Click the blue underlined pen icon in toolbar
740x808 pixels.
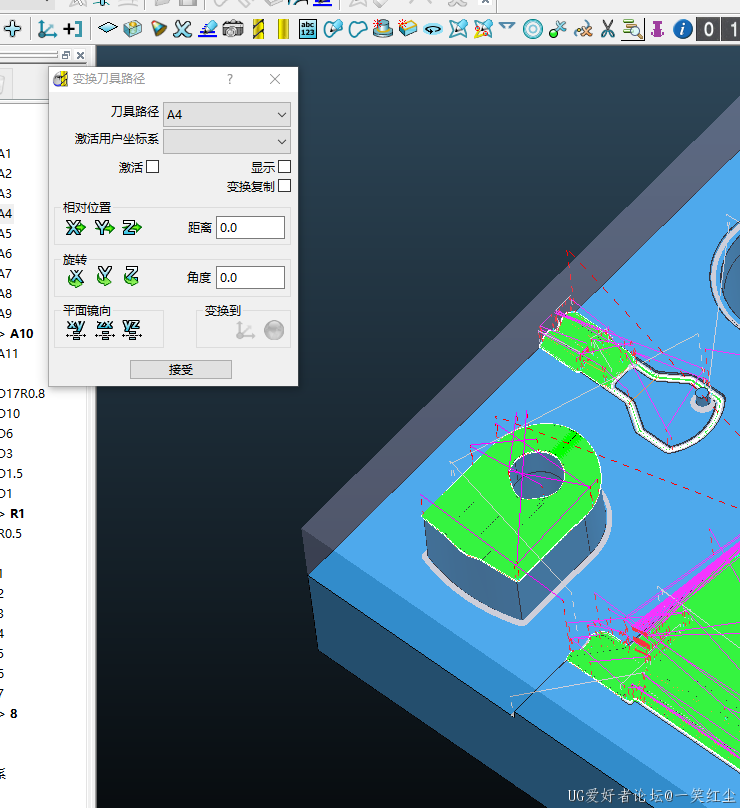click(x=208, y=29)
